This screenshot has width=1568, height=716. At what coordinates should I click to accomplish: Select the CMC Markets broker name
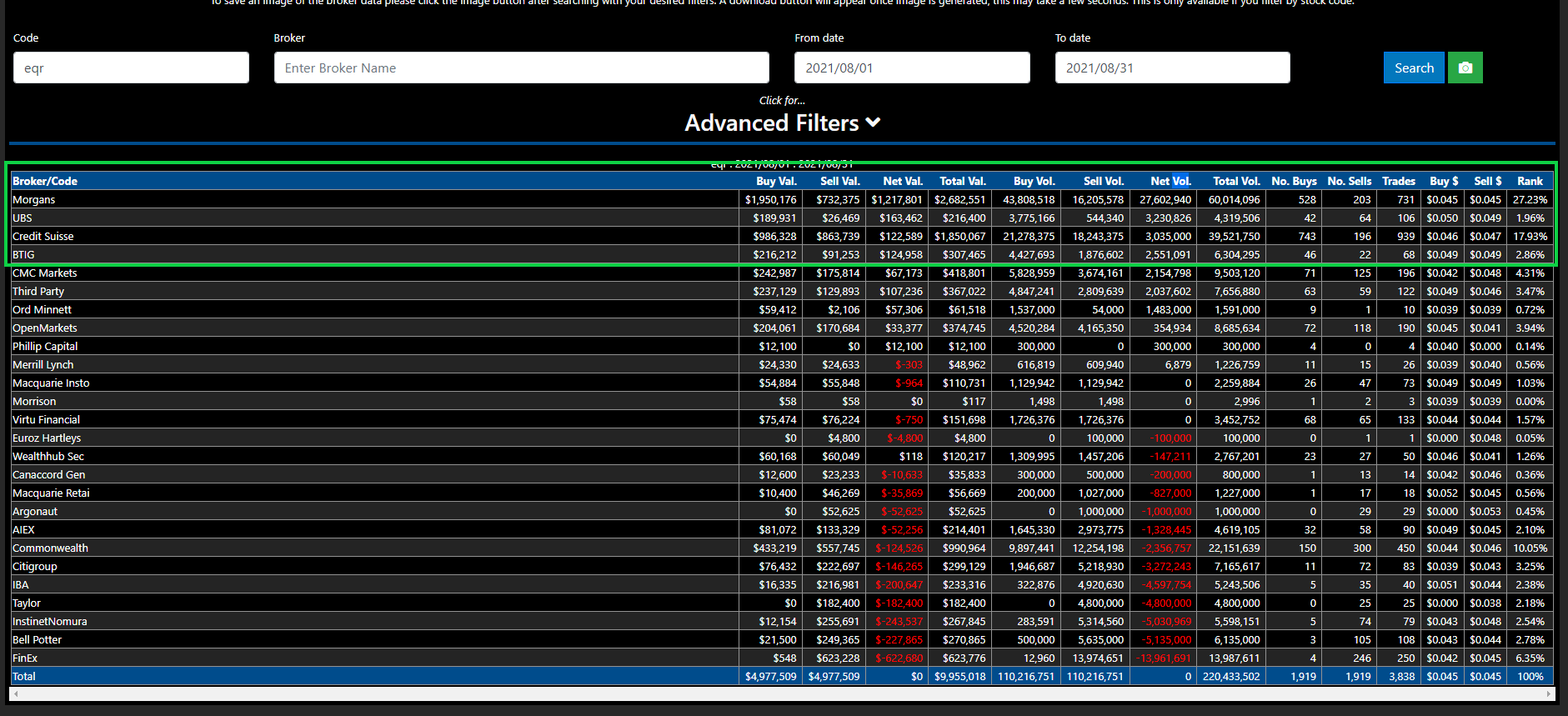pos(44,273)
